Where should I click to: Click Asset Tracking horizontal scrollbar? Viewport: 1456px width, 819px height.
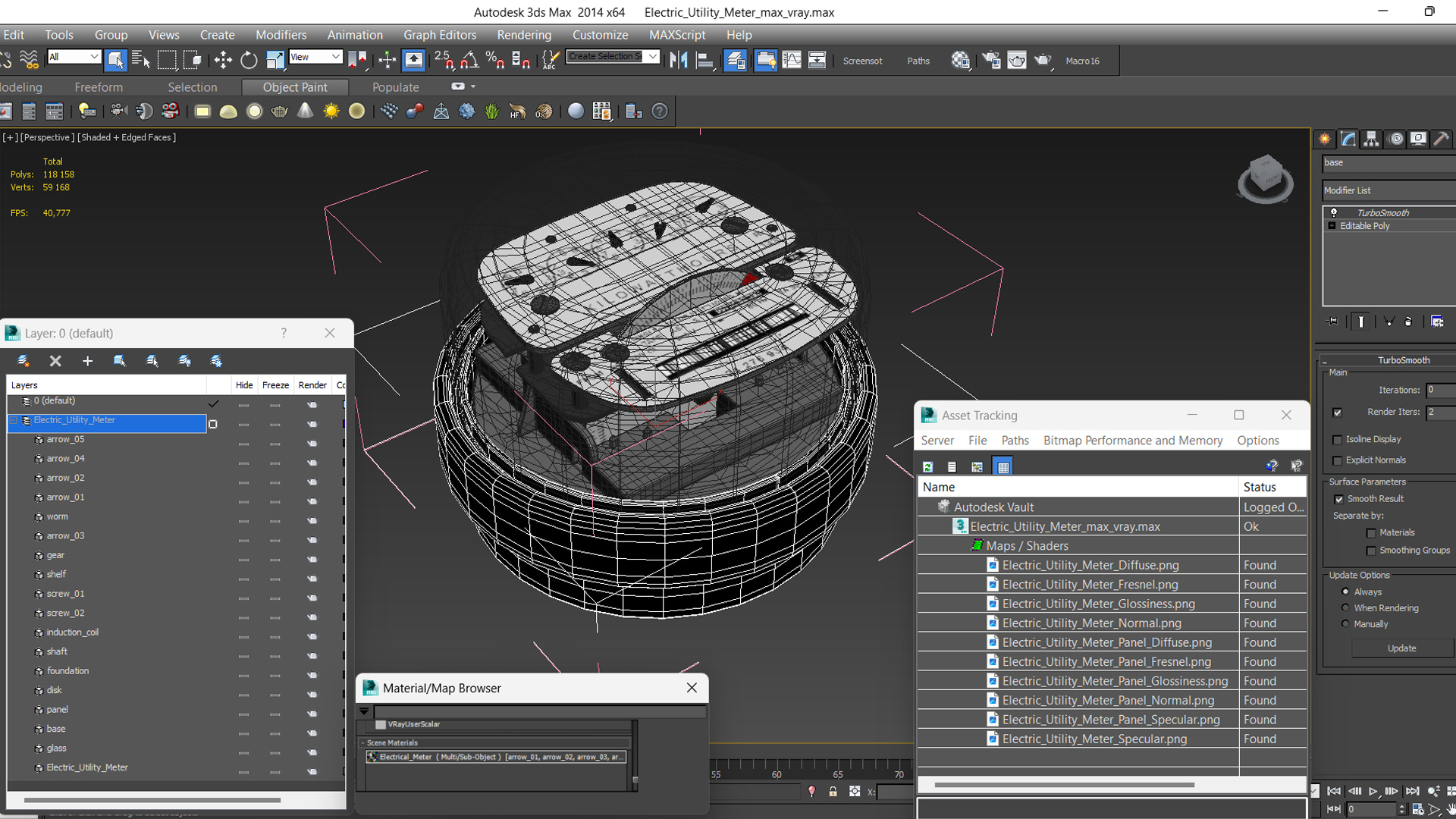1064,785
